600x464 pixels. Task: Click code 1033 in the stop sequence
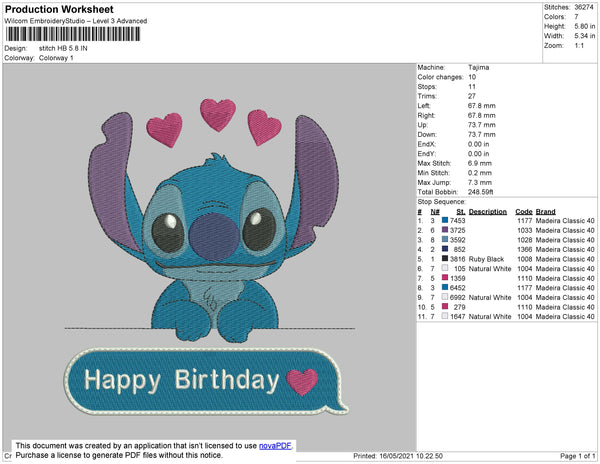(525, 230)
